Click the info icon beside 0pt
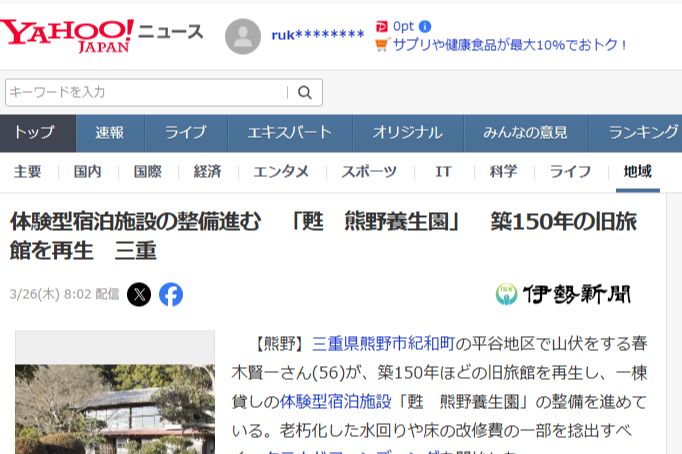 tap(425, 26)
